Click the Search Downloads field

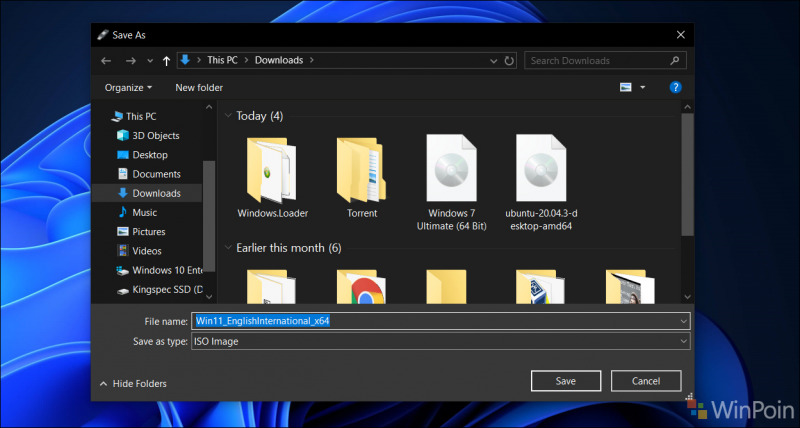605,61
